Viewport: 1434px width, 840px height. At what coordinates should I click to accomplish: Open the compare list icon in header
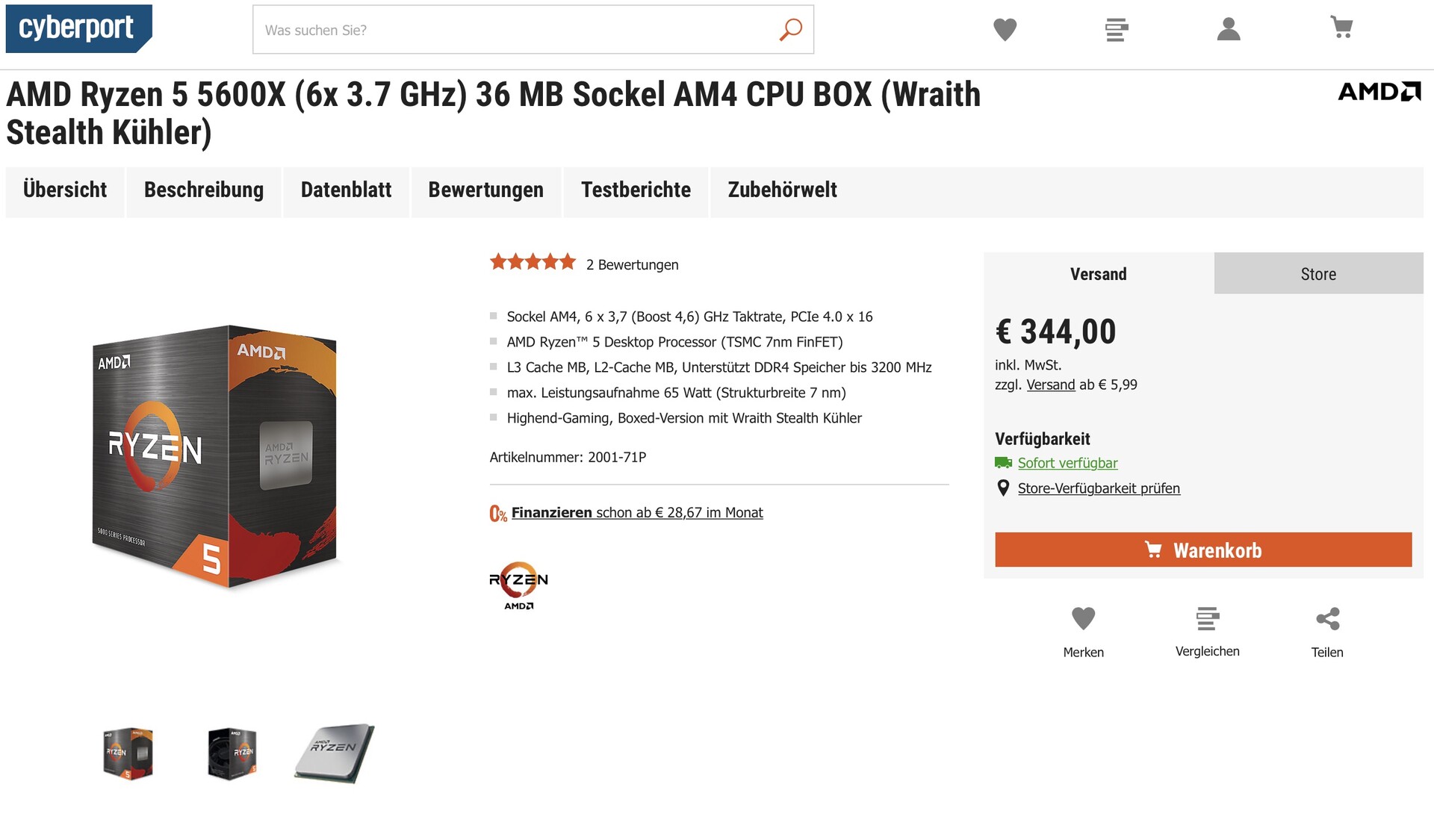(1117, 30)
